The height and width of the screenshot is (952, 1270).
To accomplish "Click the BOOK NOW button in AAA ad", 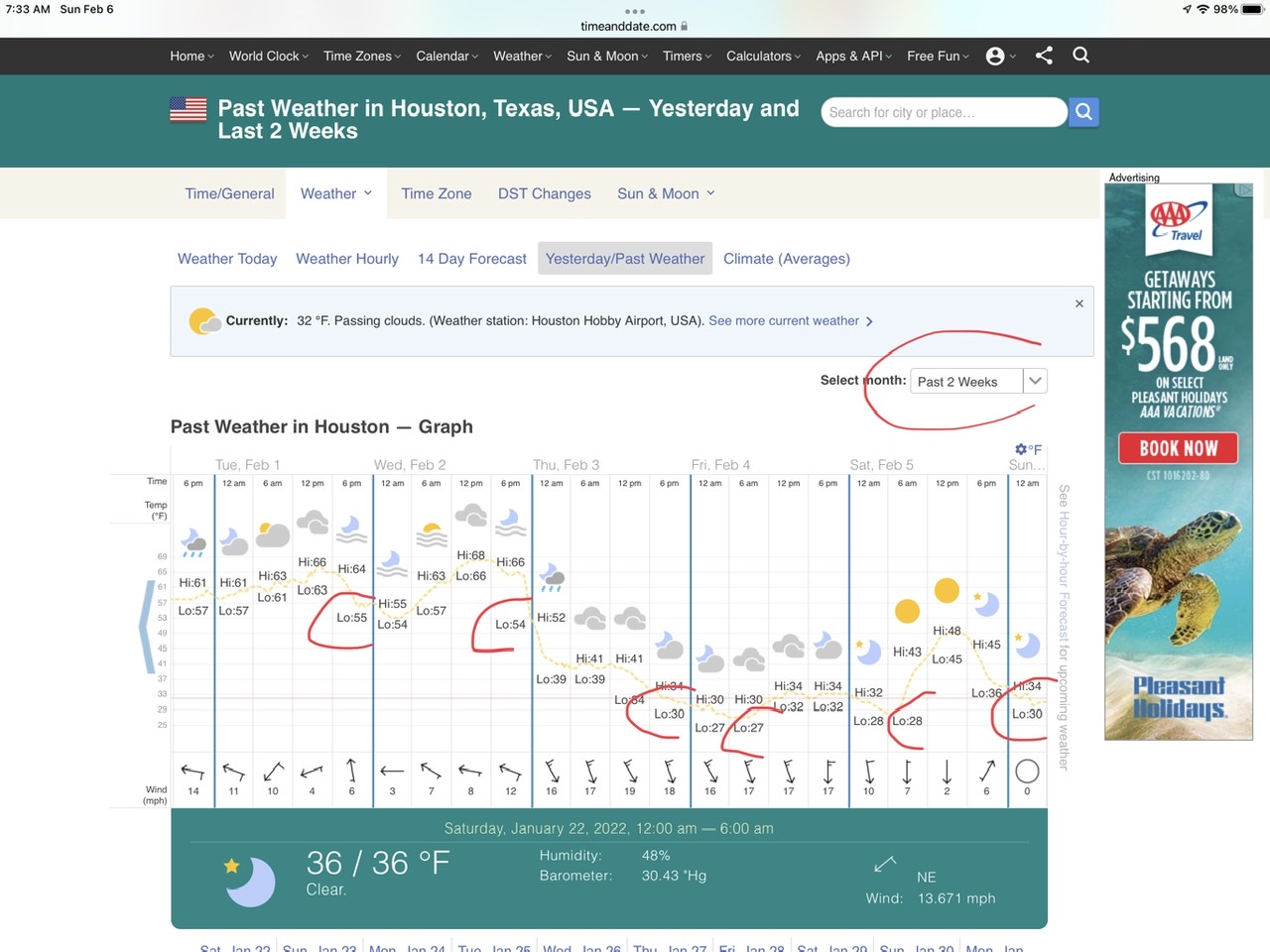I will 1179,448.
